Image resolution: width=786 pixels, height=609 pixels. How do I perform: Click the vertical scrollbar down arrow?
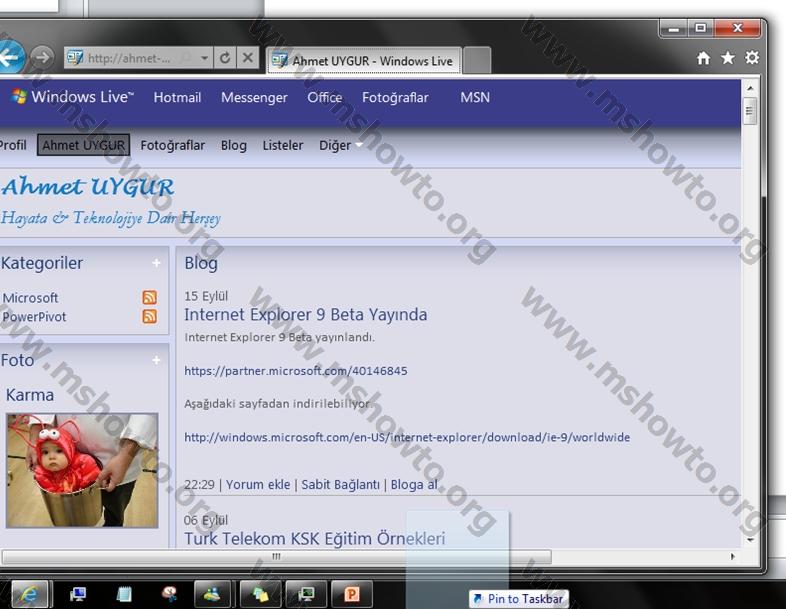click(x=750, y=540)
